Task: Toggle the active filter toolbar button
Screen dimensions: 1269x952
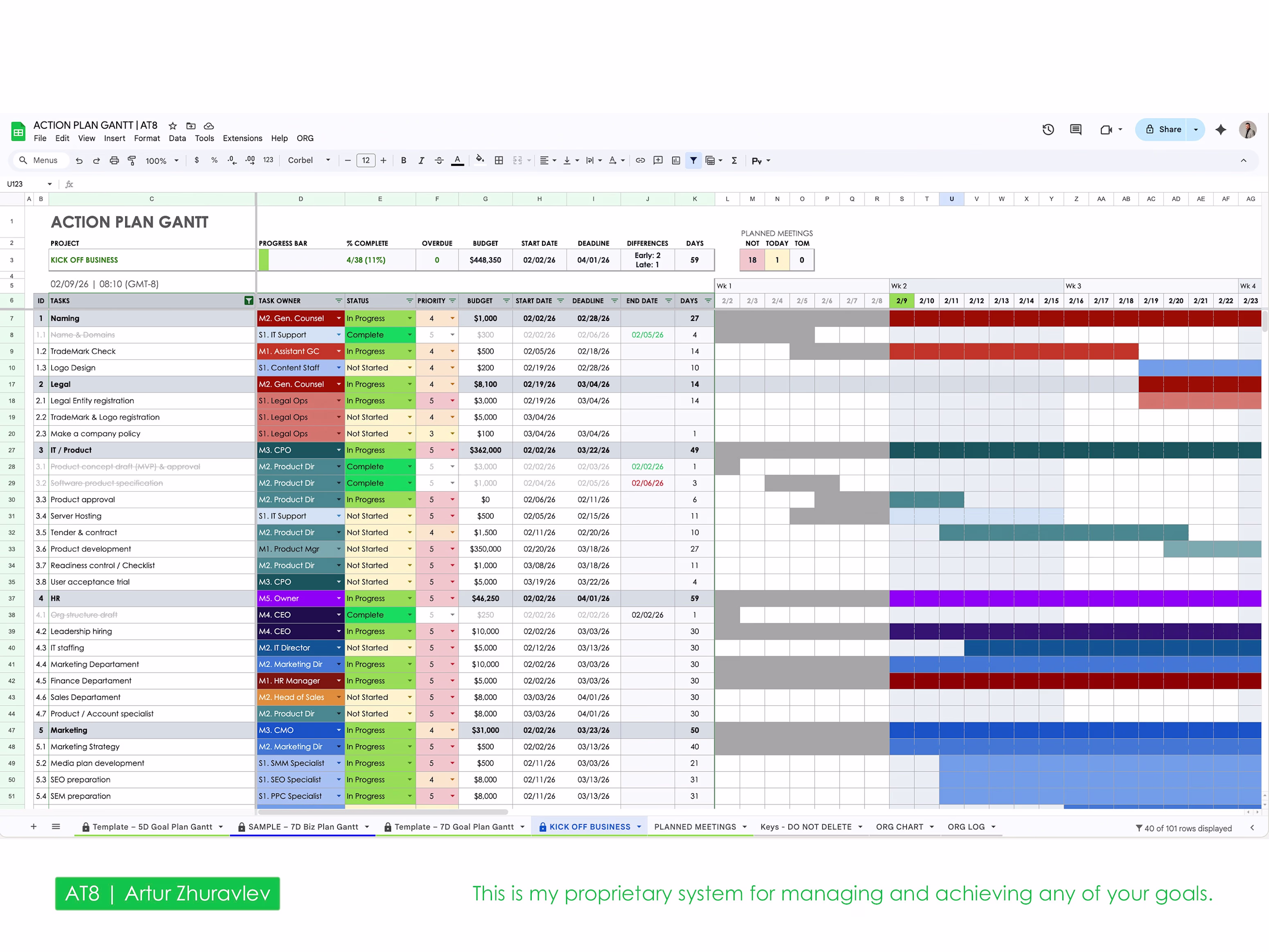Action: click(x=693, y=160)
